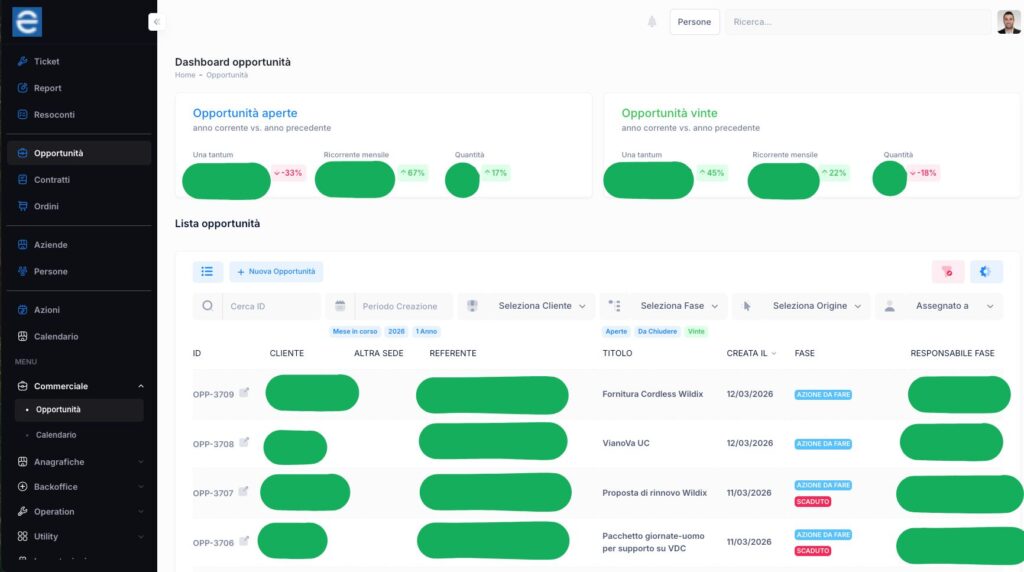Image resolution: width=1024 pixels, height=572 pixels.
Task: Open the user profile avatar
Action: (1008, 22)
